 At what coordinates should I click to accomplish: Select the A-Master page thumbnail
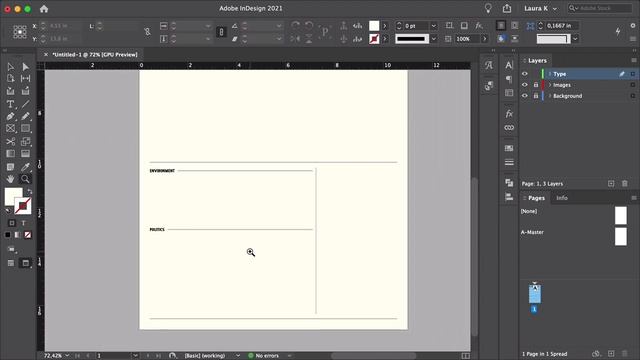[x=621, y=236]
